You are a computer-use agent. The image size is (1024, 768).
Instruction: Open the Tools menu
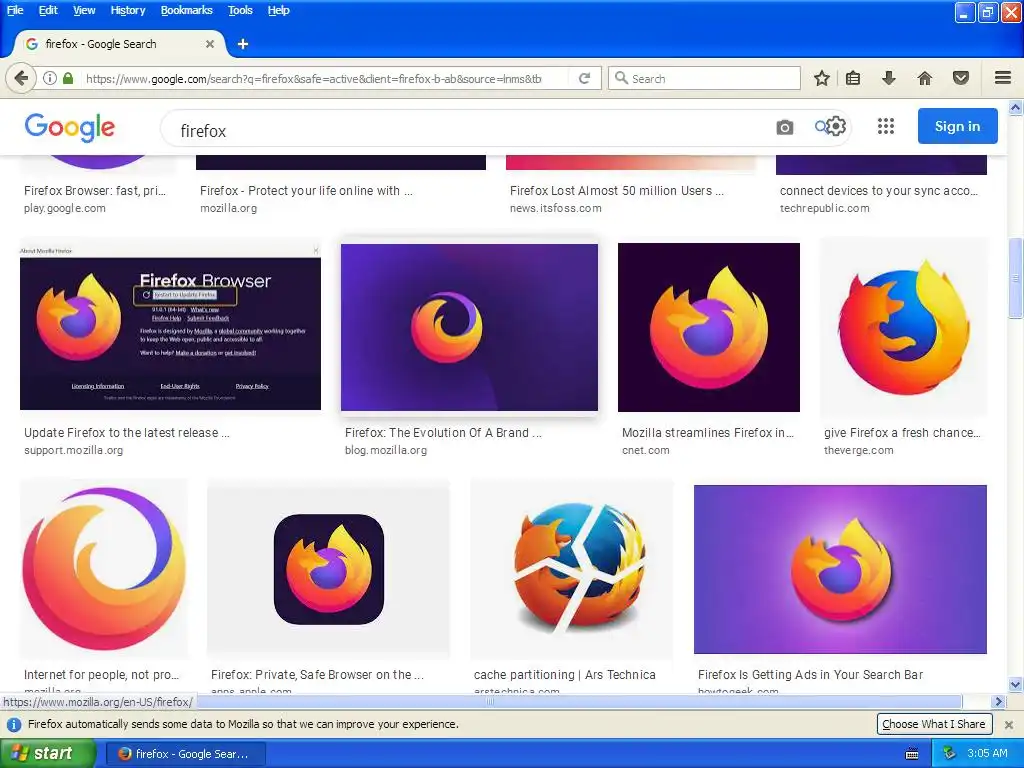240,10
